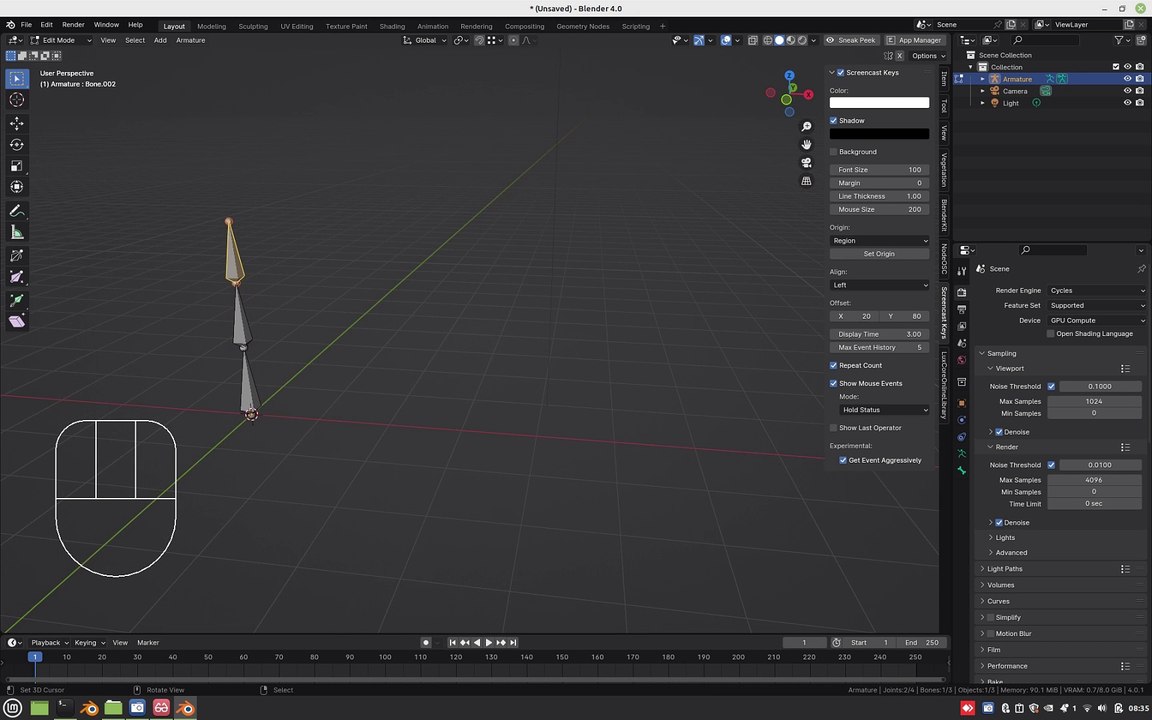Viewport: 1152px width, 720px height.
Task: Click the timeline play button
Action: point(489,643)
